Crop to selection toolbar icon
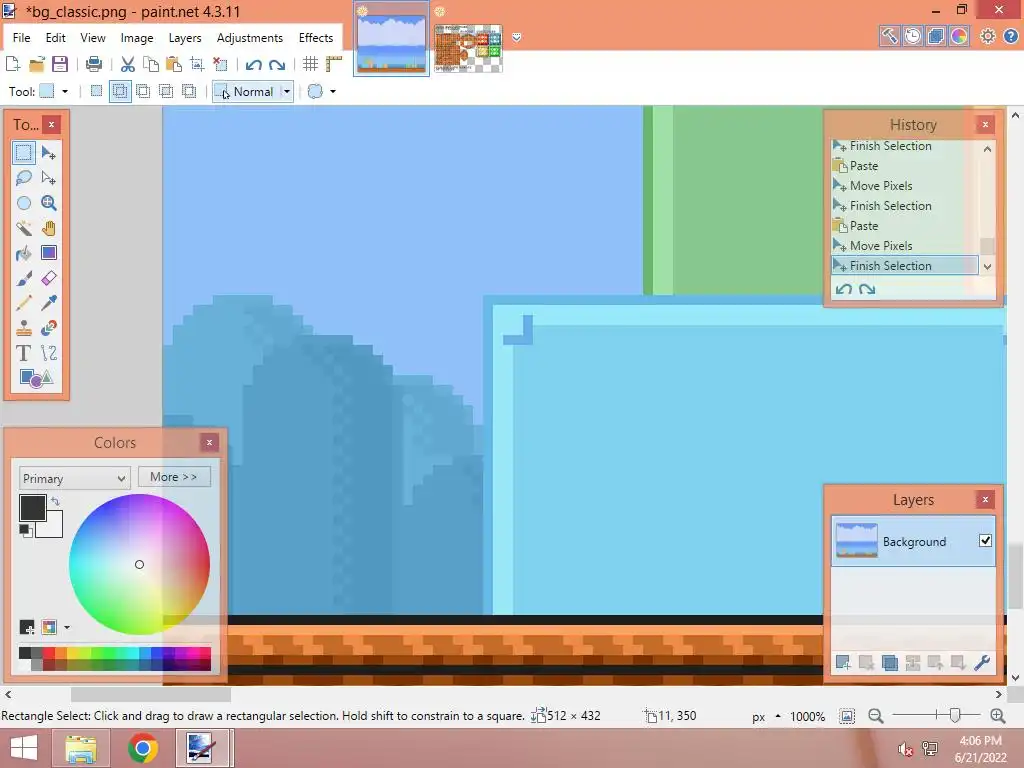1024x768 pixels. (x=197, y=64)
